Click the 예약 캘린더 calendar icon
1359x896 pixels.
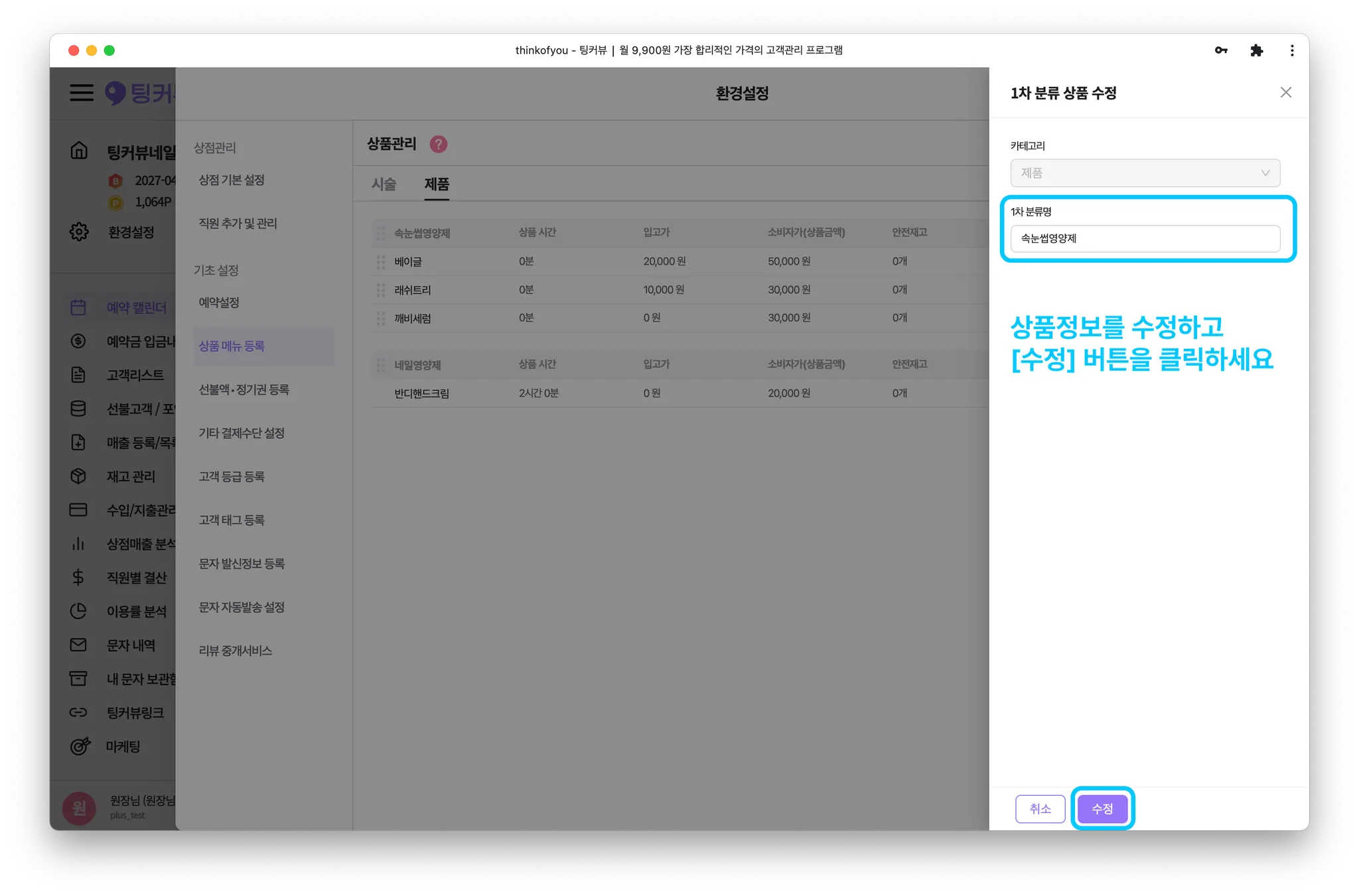[78, 307]
